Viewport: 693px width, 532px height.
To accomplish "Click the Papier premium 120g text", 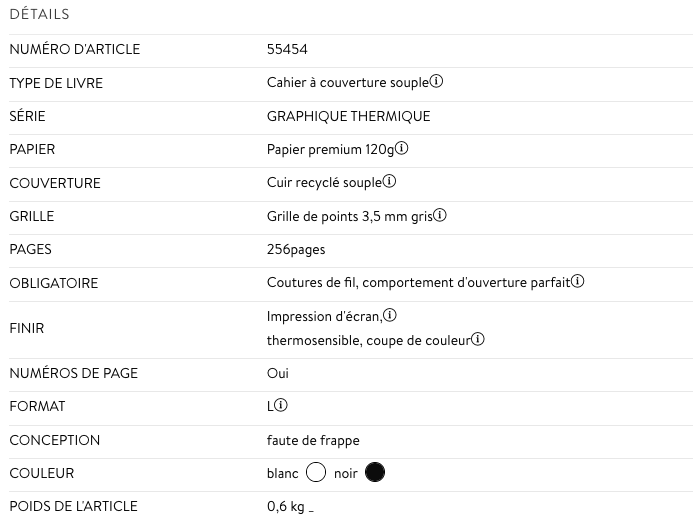I will pos(330,149).
